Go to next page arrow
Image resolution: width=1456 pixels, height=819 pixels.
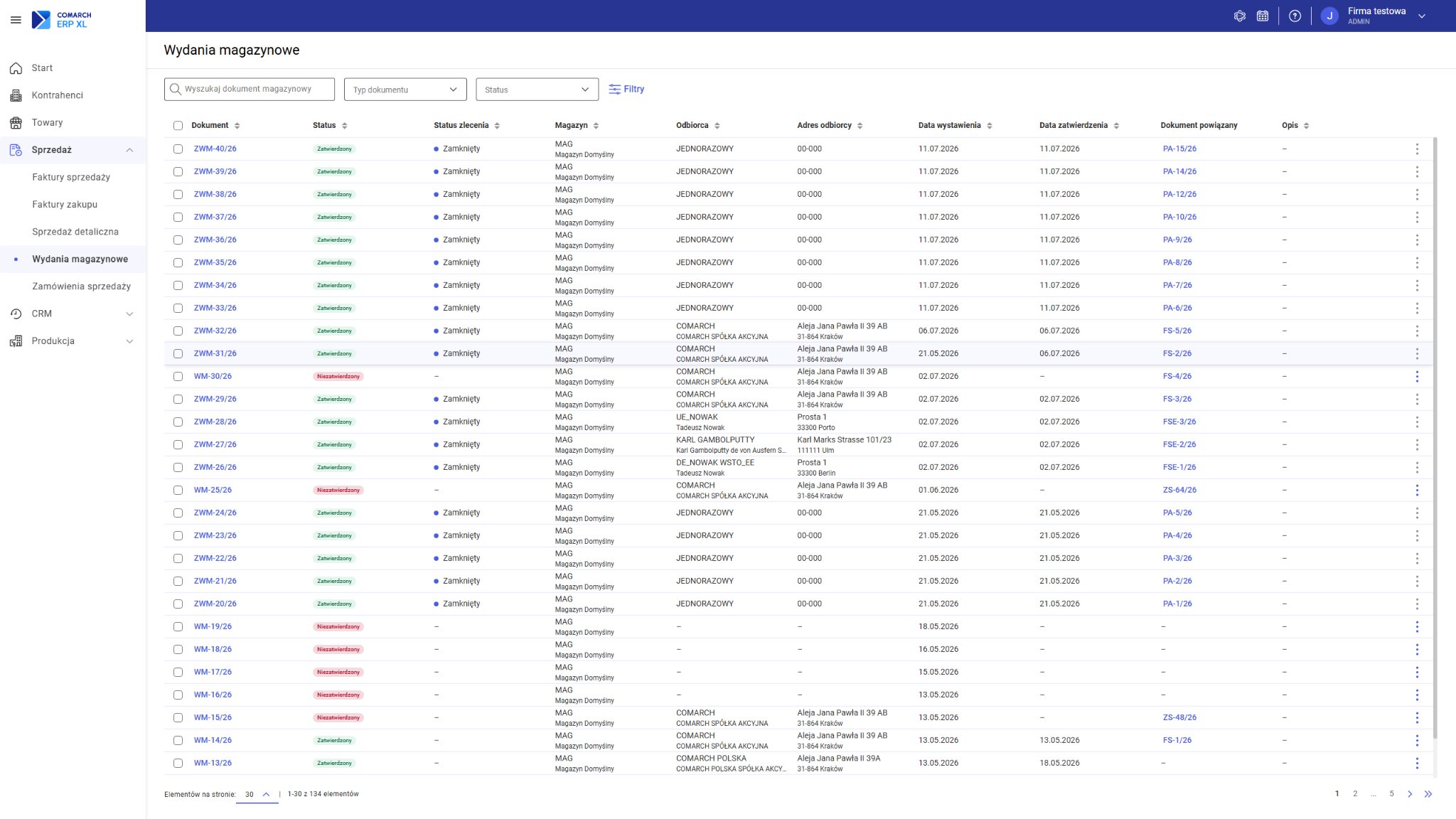coord(1410,793)
